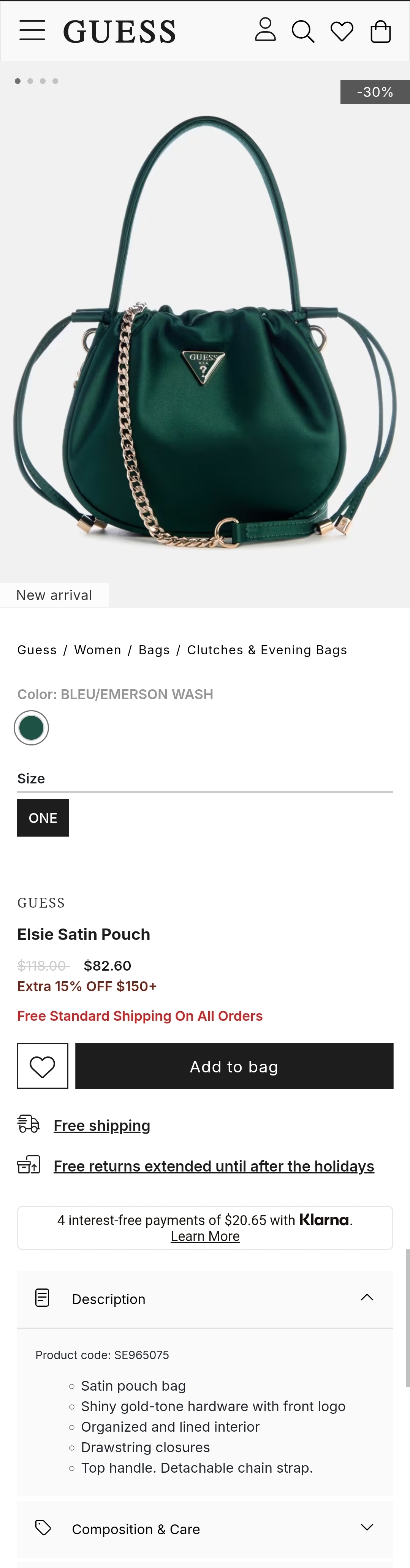Click Add to bag button
The height and width of the screenshot is (1568, 410).
coord(234,1066)
